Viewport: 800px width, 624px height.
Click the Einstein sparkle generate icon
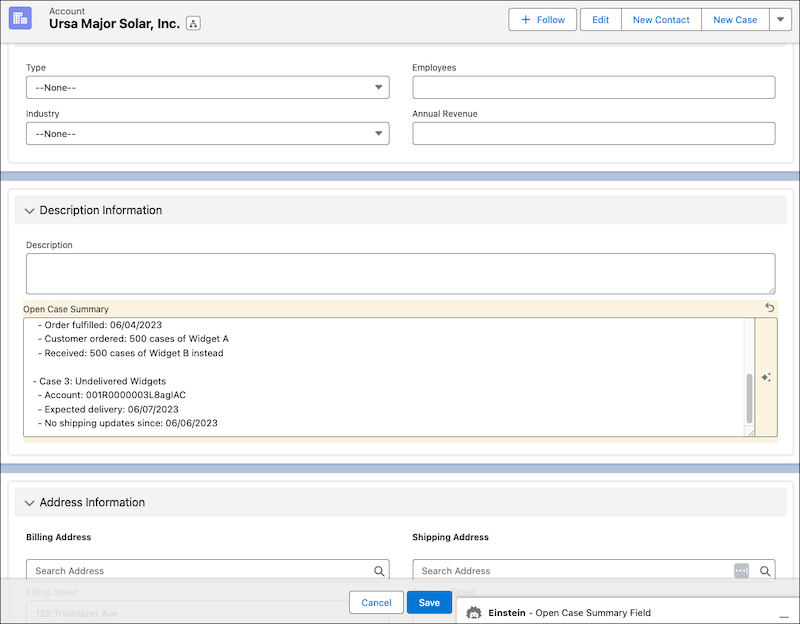pos(766,378)
